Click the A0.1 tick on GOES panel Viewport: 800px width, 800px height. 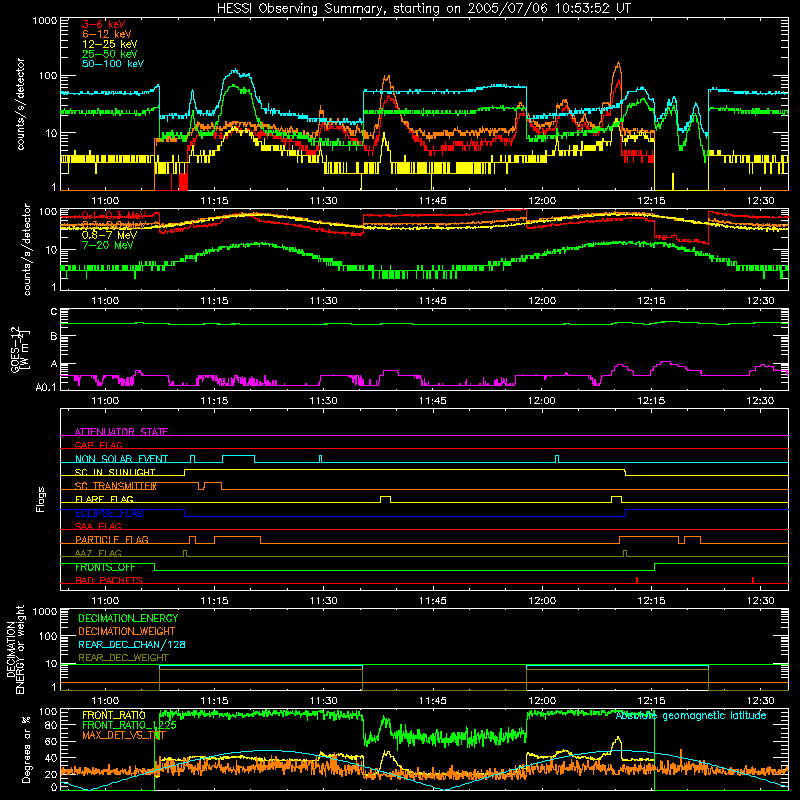46,387
